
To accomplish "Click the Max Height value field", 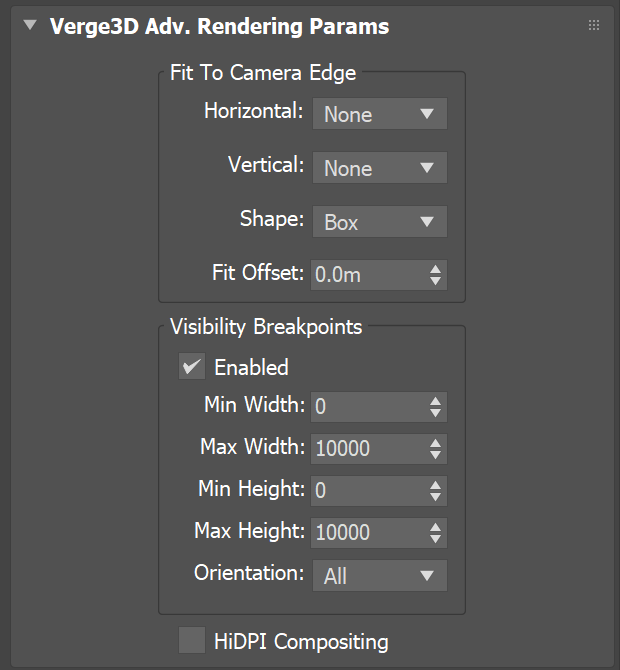I will click(370, 532).
